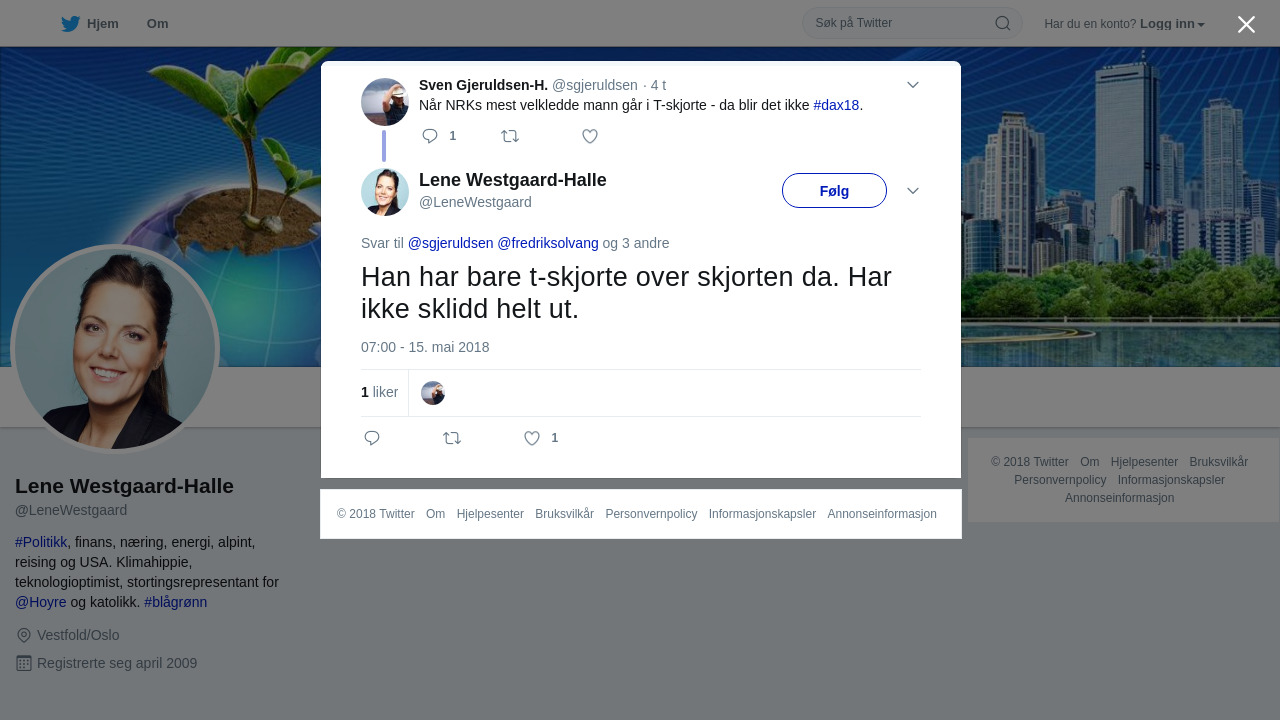Click the search magnifier icon
Image resolution: width=1280 pixels, height=720 pixels.
pyautogui.click(x=1002, y=23)
